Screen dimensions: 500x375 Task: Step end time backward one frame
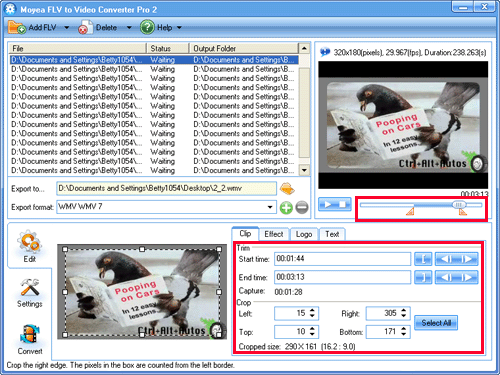point(446,277)
